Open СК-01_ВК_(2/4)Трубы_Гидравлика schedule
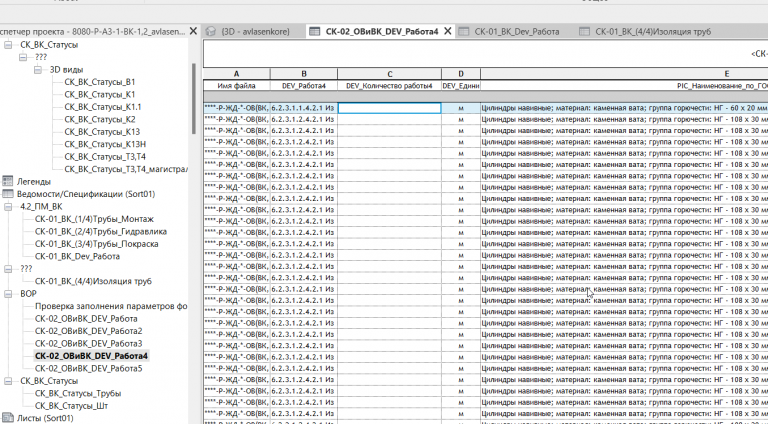The width and height of the screenshot is (768, 424). [x=100, y=232]
